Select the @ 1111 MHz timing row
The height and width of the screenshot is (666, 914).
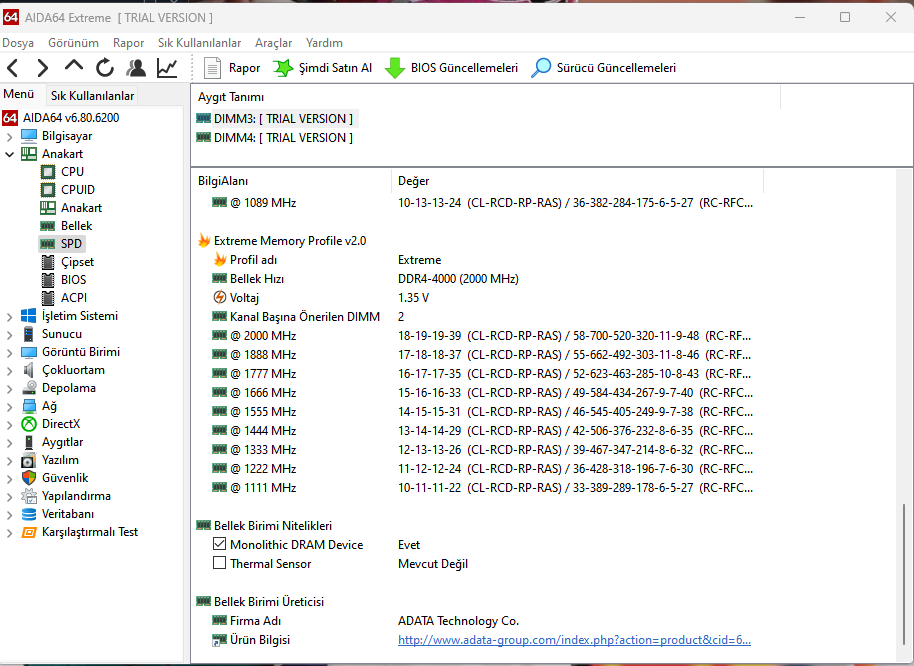479,488
